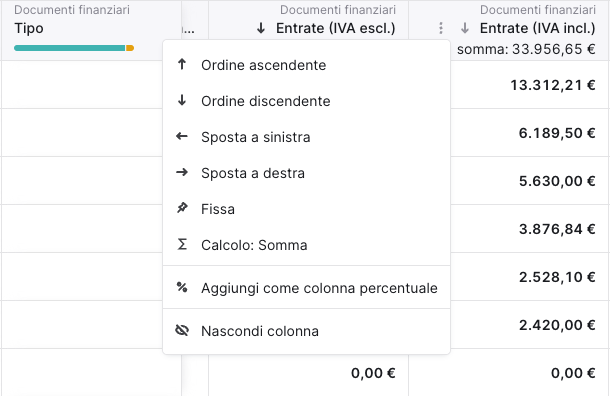Click the sigma icon for Calcolo
610x396 pixels.
182,244
